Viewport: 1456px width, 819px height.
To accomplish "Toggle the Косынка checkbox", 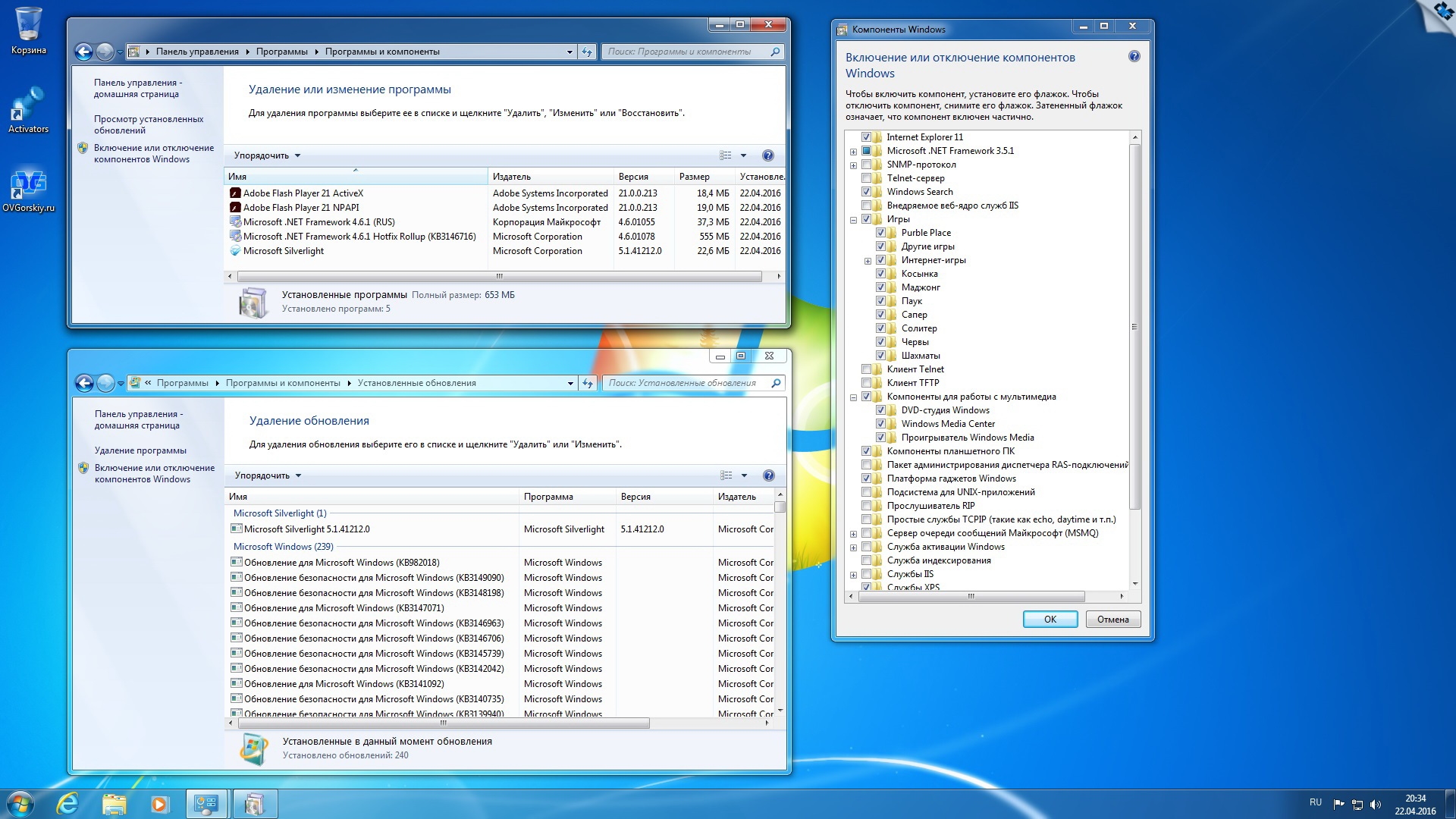I will point(880,274).
